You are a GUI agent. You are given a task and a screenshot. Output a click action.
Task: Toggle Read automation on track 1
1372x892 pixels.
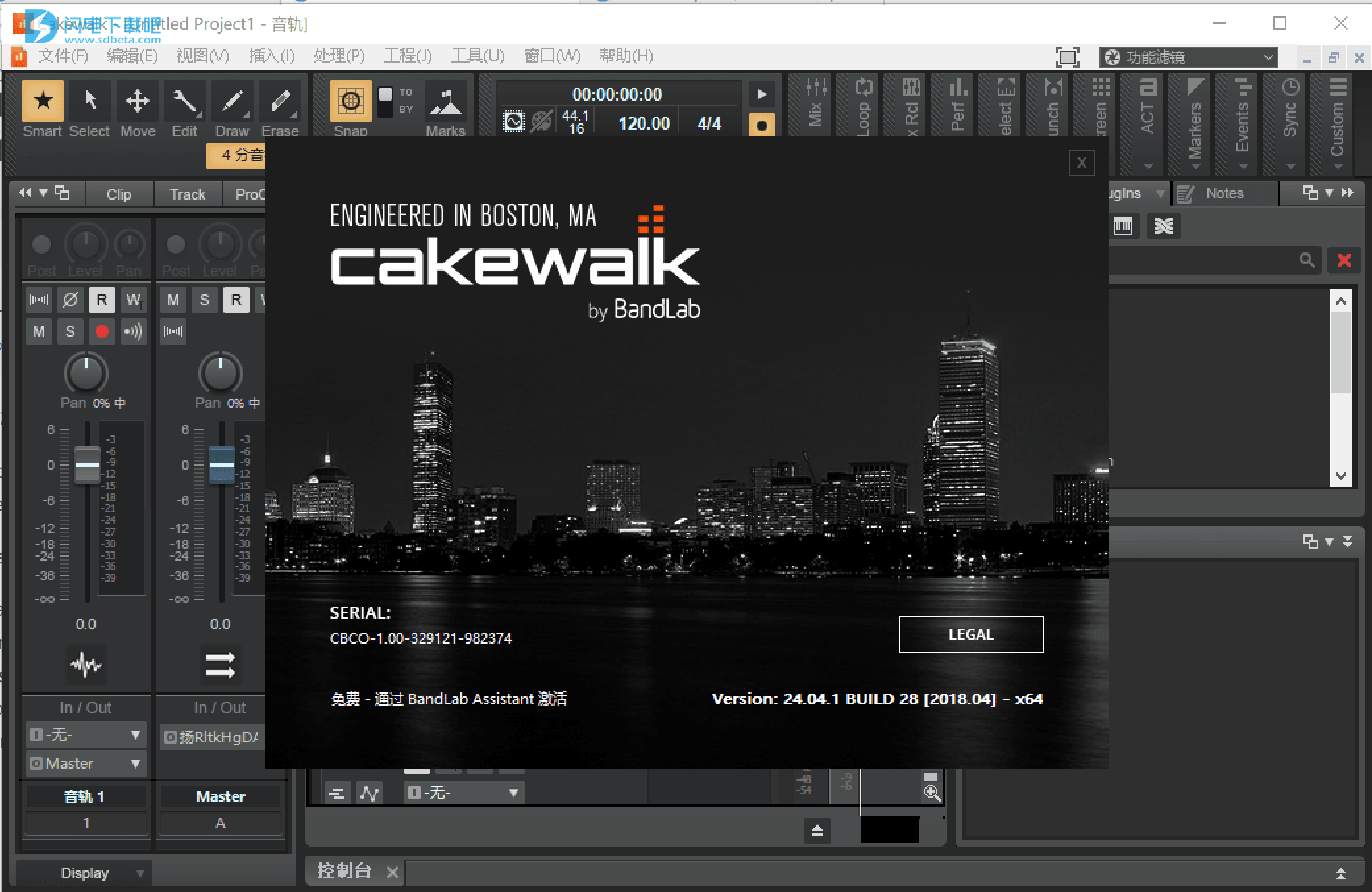coord(102,300)
